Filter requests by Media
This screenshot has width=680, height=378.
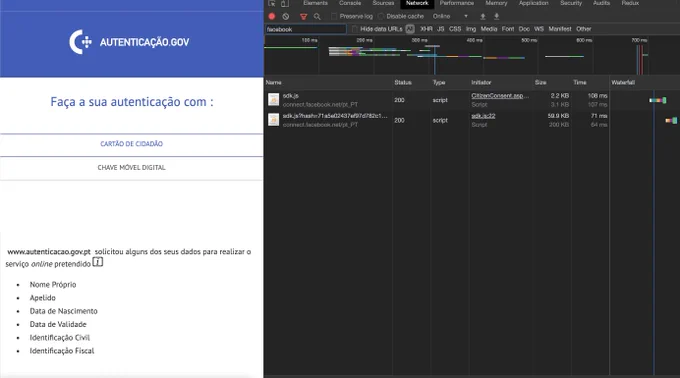coord(489,29)
